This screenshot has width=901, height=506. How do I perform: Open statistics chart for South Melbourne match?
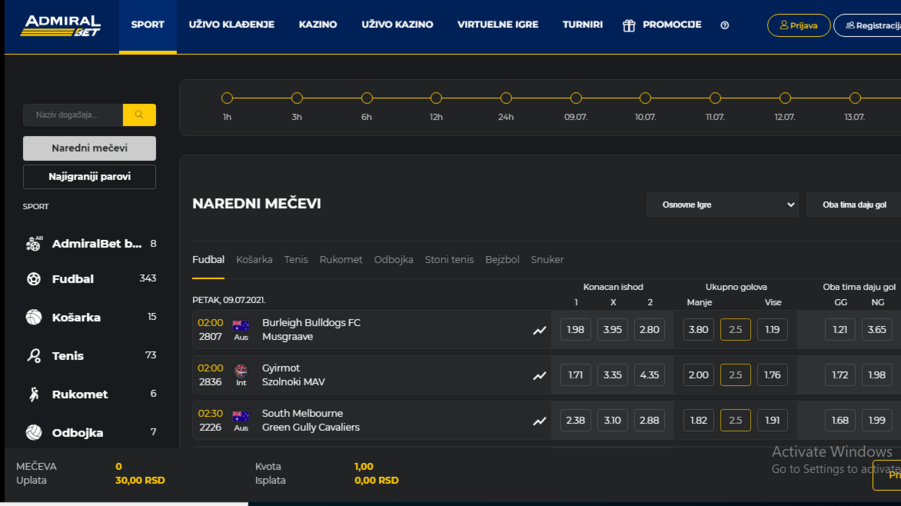click(x=539, y=421)
